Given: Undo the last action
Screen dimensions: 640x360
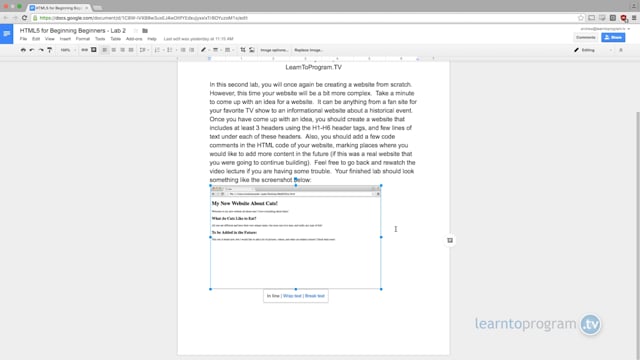Looking at the screenshot, I should (32, 50).
